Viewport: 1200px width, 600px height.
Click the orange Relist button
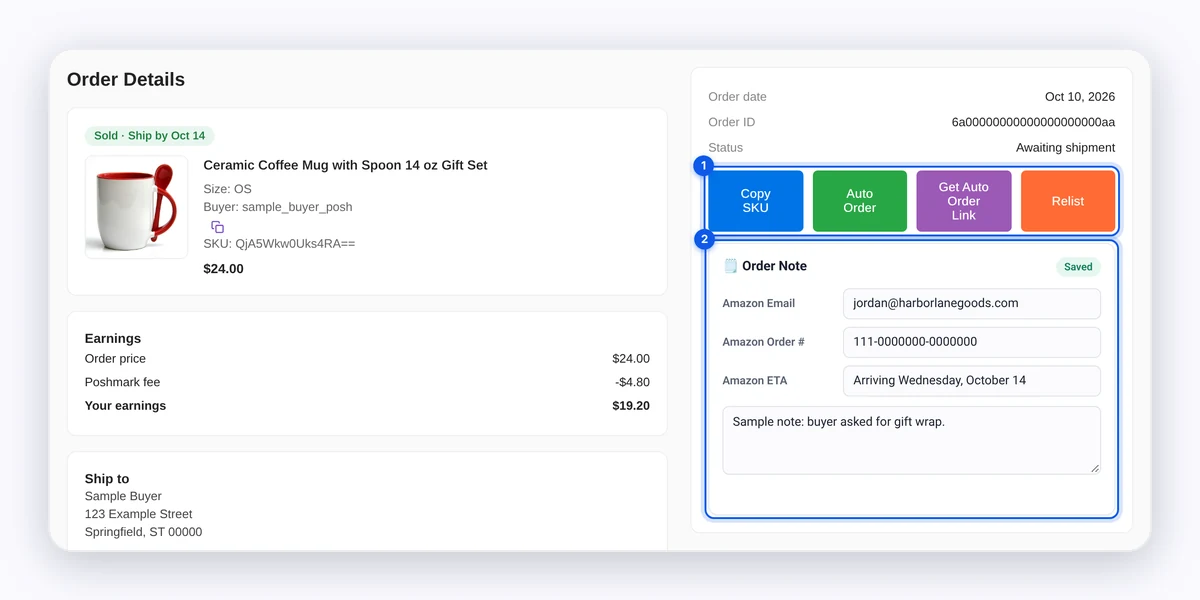(1068, 201)
